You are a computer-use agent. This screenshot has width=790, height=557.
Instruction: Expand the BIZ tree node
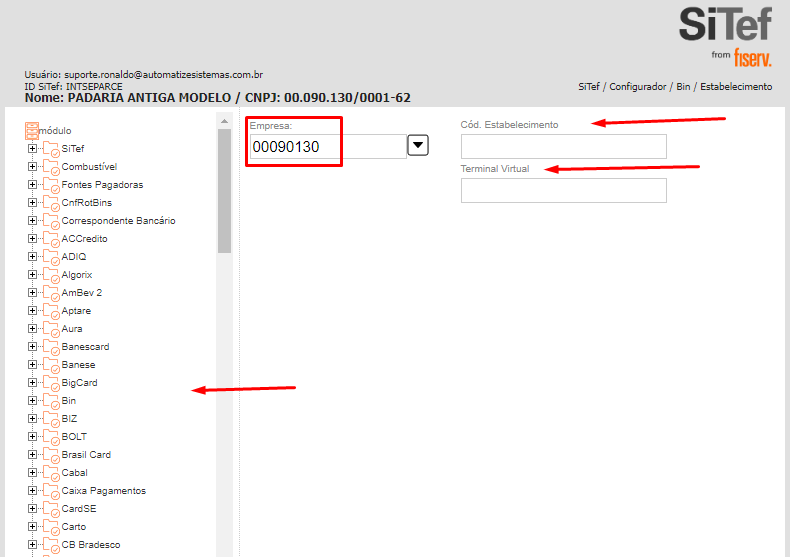coord(32,419)
